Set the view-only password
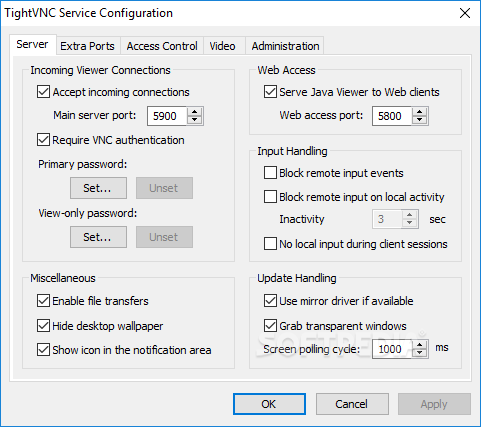Image resolution: width=481 pixels, height=427 pixels. coord(98,237)
